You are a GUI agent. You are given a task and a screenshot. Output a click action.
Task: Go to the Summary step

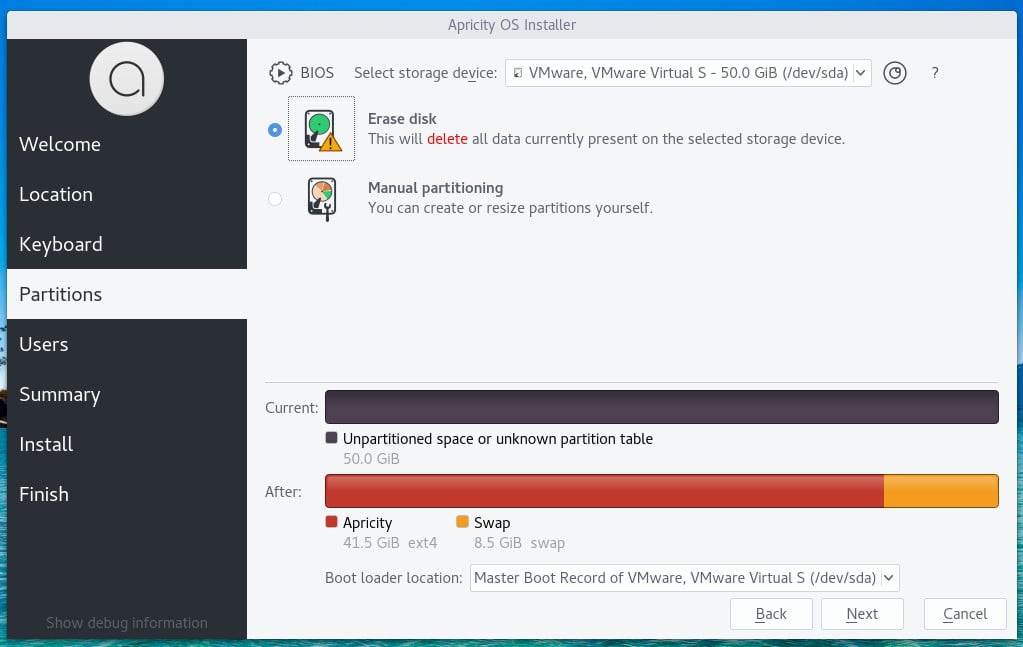pyautogui.click(x=59, y=394)
